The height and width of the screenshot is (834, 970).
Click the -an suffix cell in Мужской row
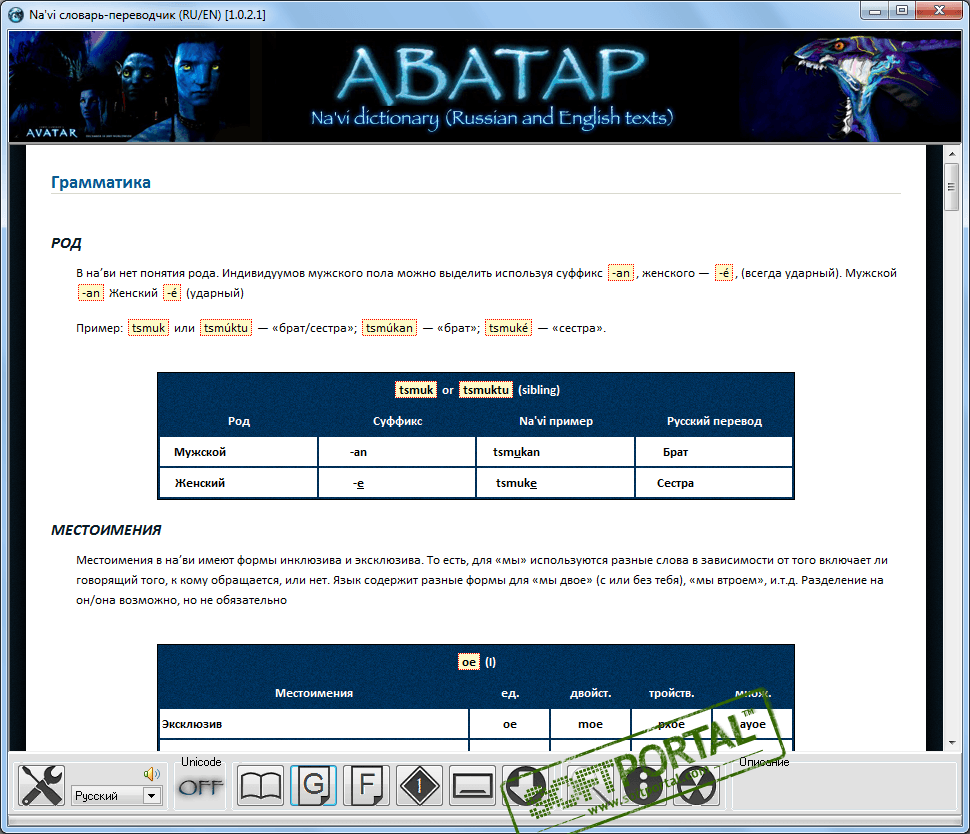coord(397,452)
